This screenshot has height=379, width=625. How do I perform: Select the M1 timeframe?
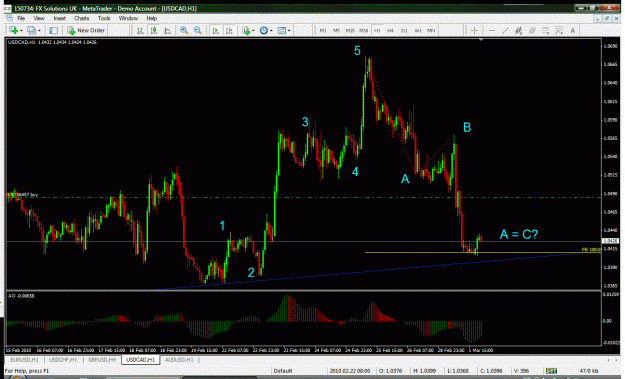pos(323,31)
